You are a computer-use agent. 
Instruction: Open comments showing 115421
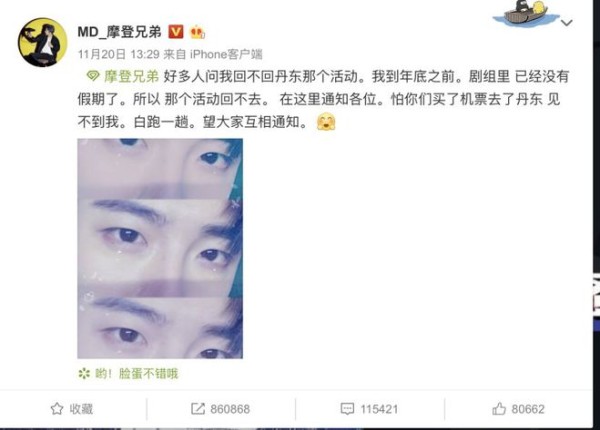point(369,409)
